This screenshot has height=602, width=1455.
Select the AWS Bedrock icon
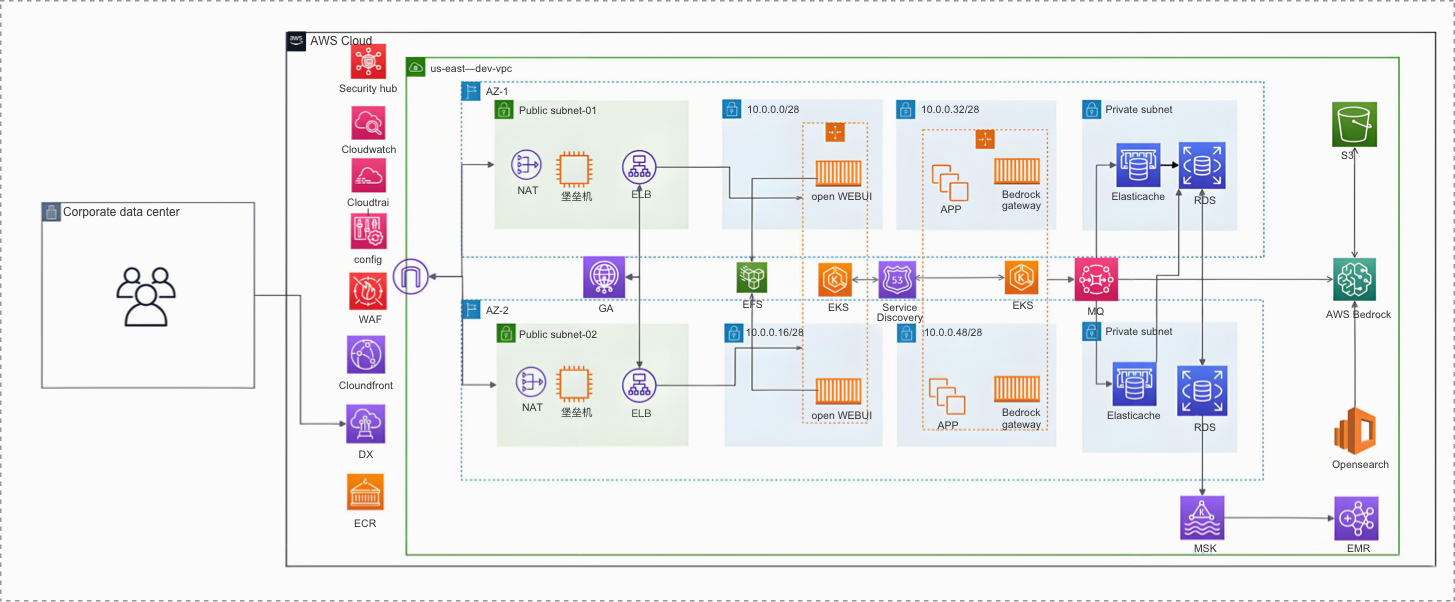pyautogui.click(x=1355, y=280)
